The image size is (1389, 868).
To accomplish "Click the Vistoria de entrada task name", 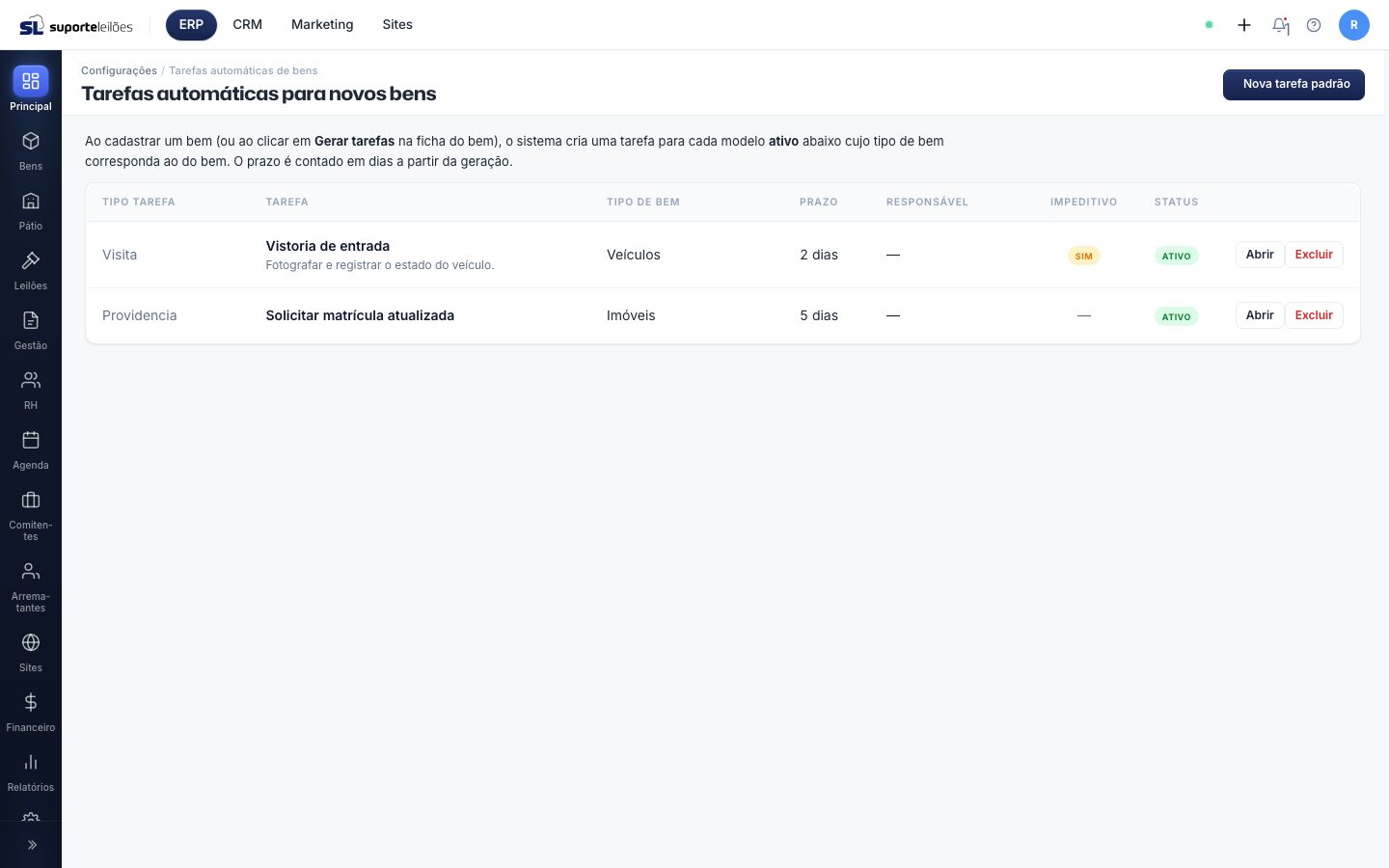I will pos(328,246).
